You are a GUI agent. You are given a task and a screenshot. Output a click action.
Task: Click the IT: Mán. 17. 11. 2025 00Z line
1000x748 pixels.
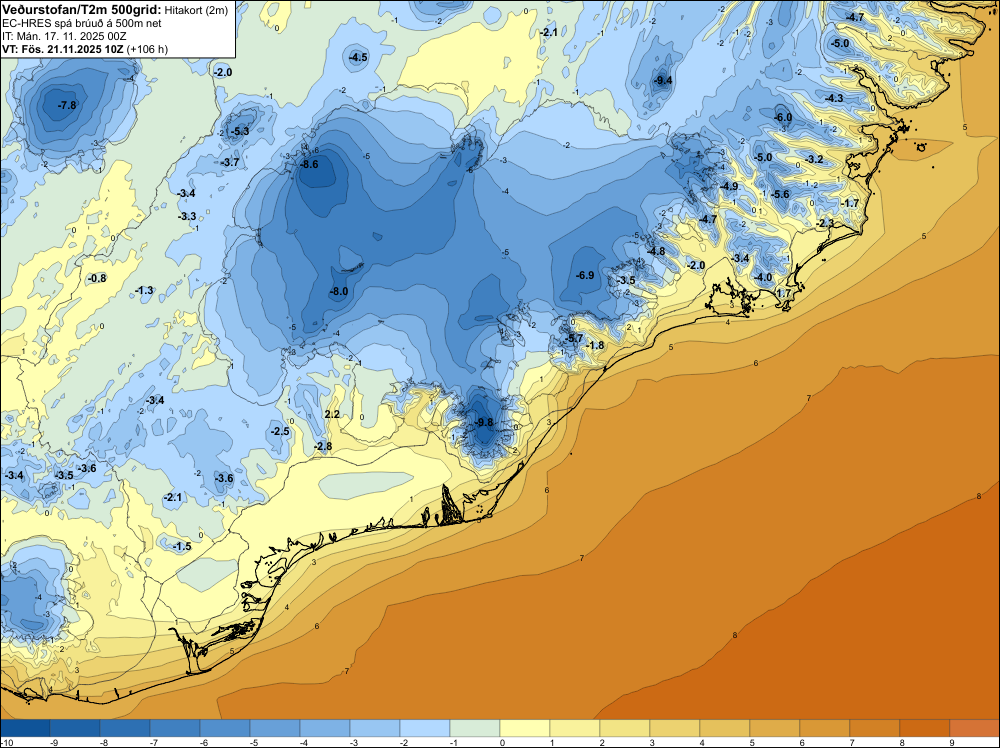point(64,36)
